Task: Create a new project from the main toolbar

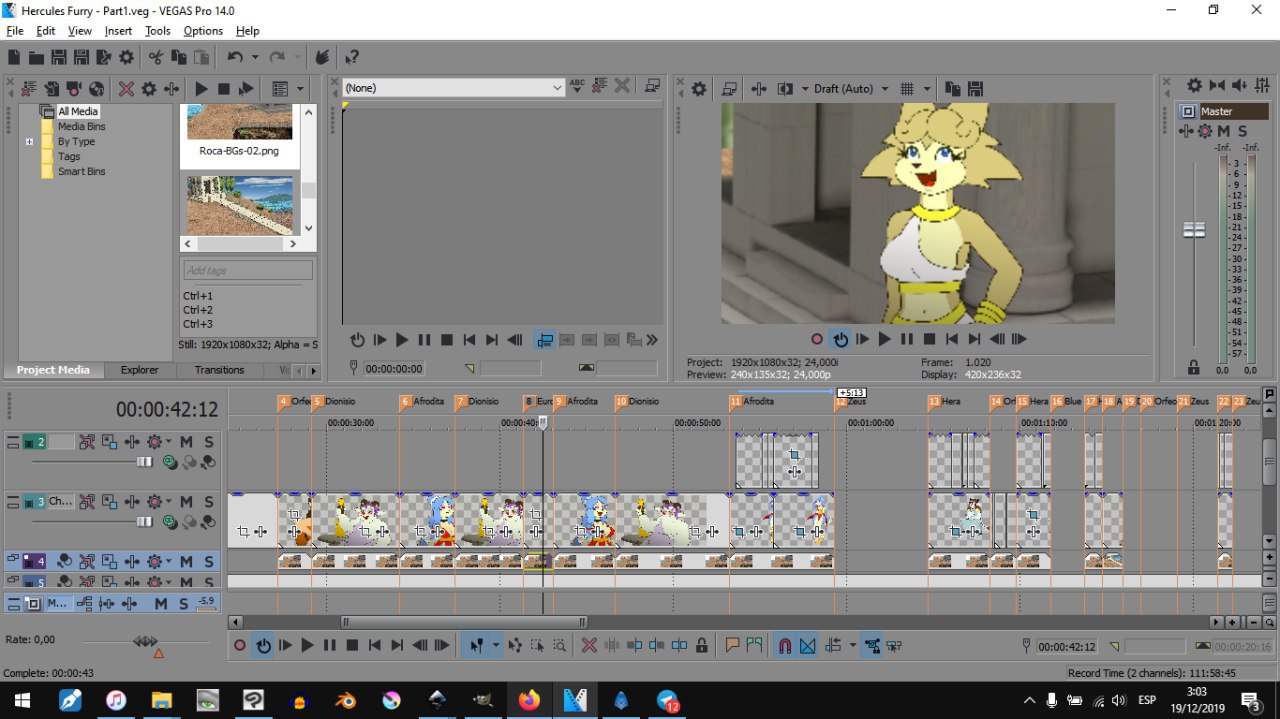Action: pyautogui.click(x=14, y=58)
